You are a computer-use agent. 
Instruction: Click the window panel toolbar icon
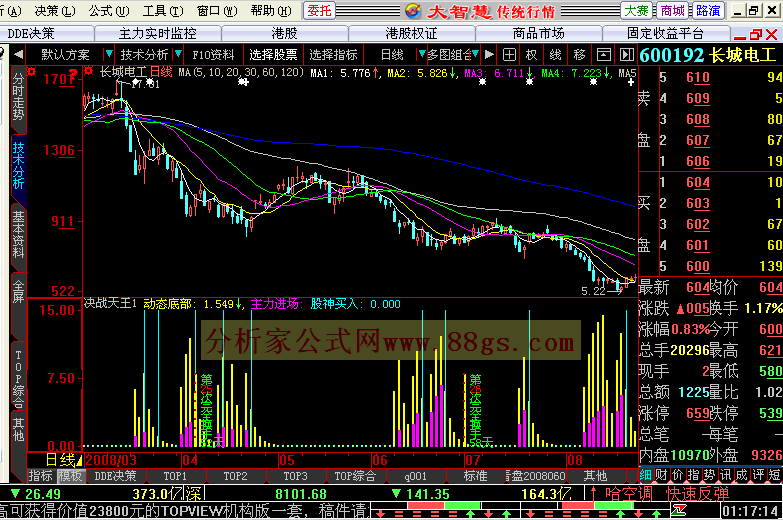(x=604, y=54)
